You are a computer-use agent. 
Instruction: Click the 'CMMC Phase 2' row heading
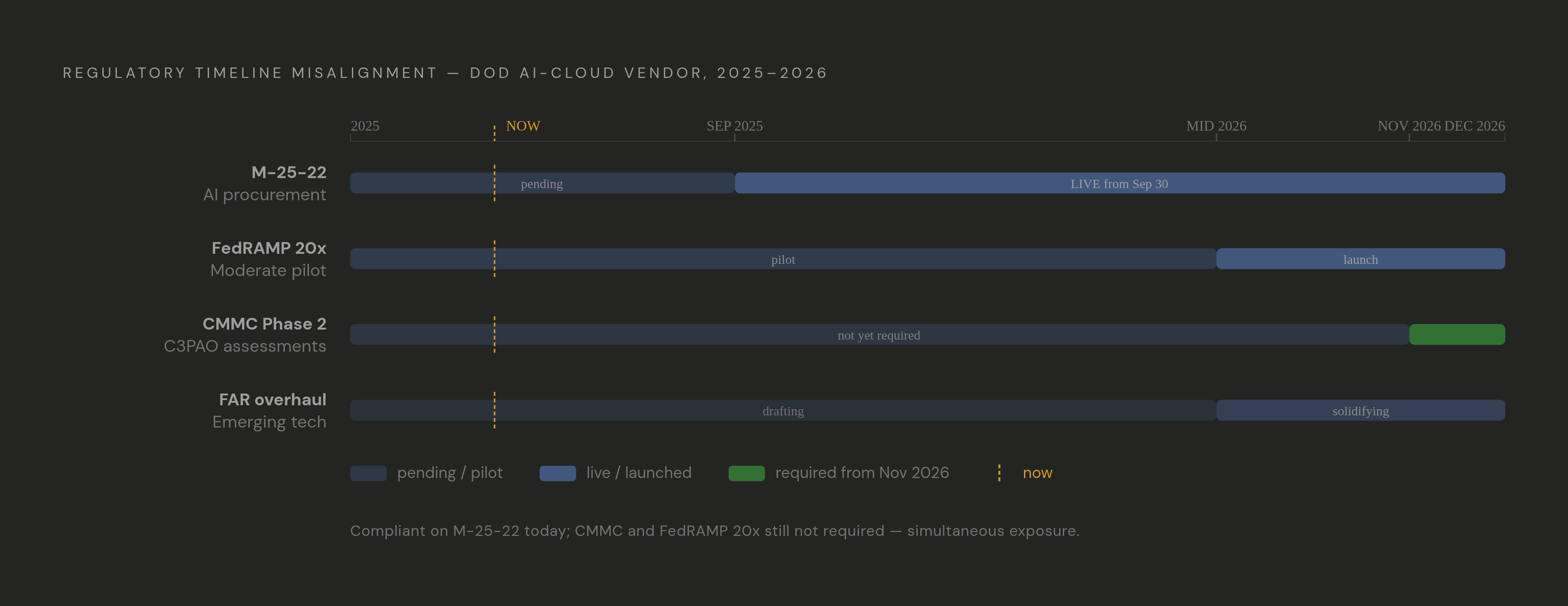(264, 324)
